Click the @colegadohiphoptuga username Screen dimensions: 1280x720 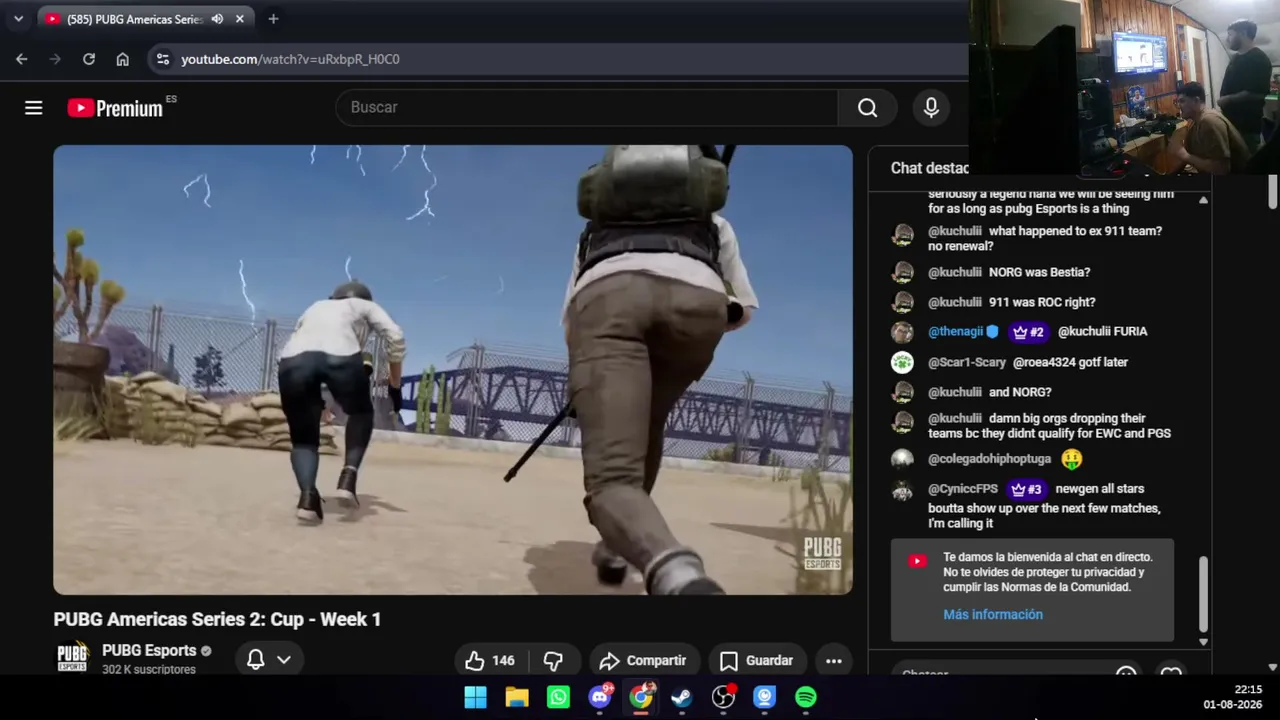pyautogui.click(x=989, y=459)
